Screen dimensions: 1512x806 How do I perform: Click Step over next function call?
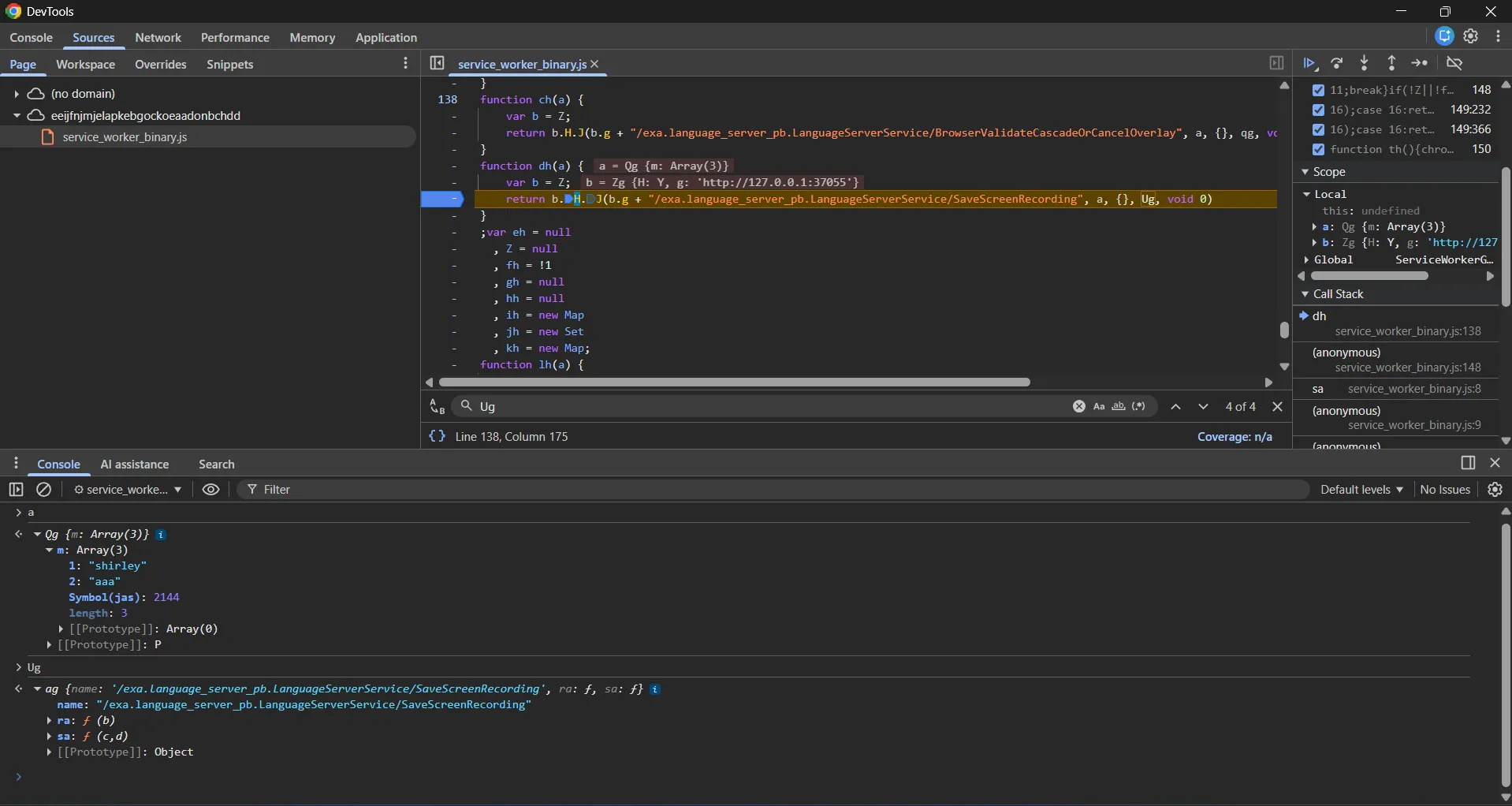pos(1337,64)
